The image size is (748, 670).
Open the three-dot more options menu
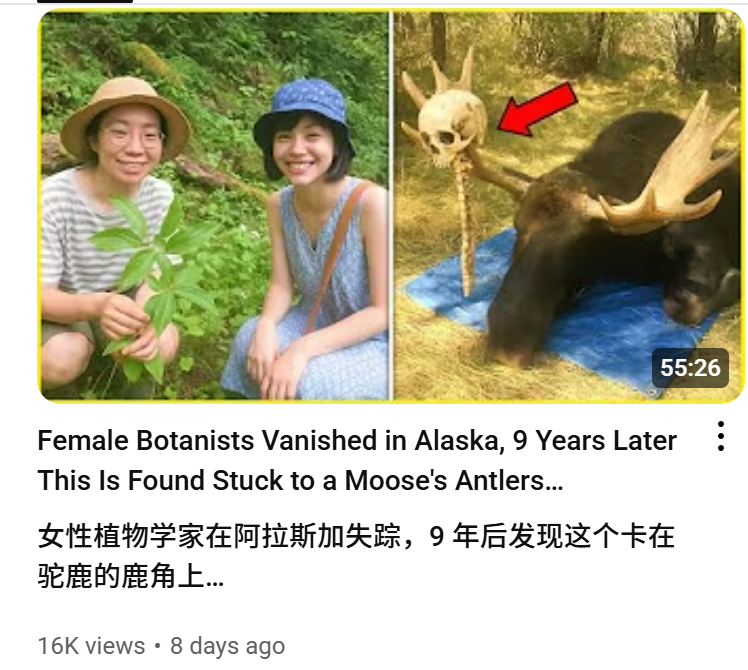point(721,436)
